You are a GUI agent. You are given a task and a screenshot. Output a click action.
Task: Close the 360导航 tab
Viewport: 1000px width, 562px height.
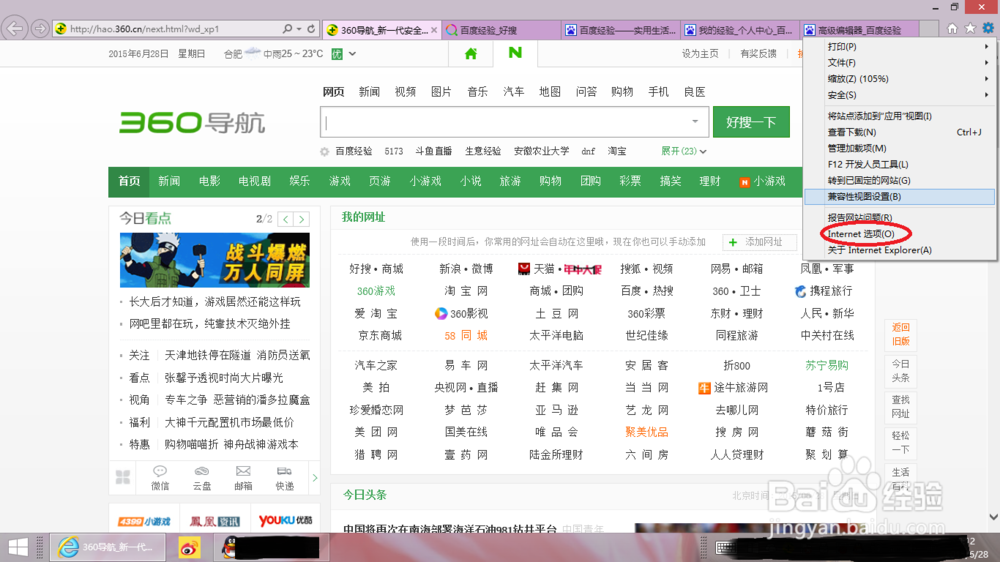(434, 30)
